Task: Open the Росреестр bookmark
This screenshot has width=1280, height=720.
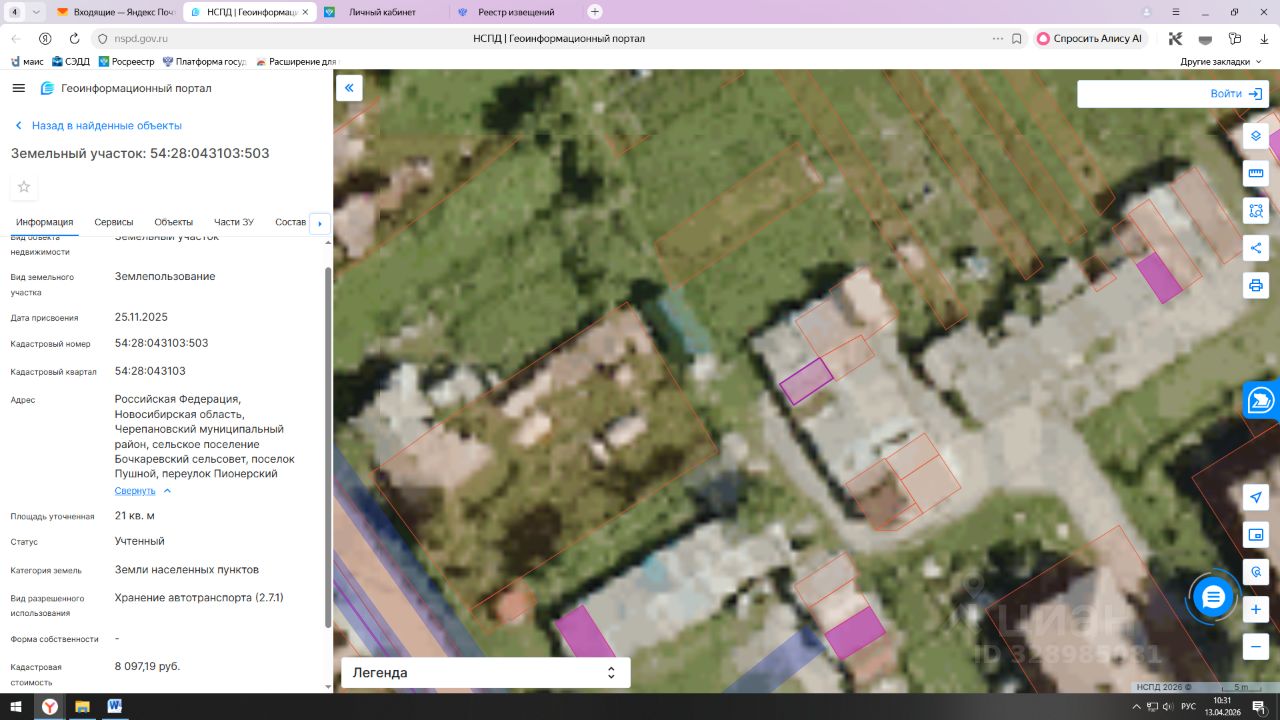Action: pyautogui.click(x=126, y=62)
